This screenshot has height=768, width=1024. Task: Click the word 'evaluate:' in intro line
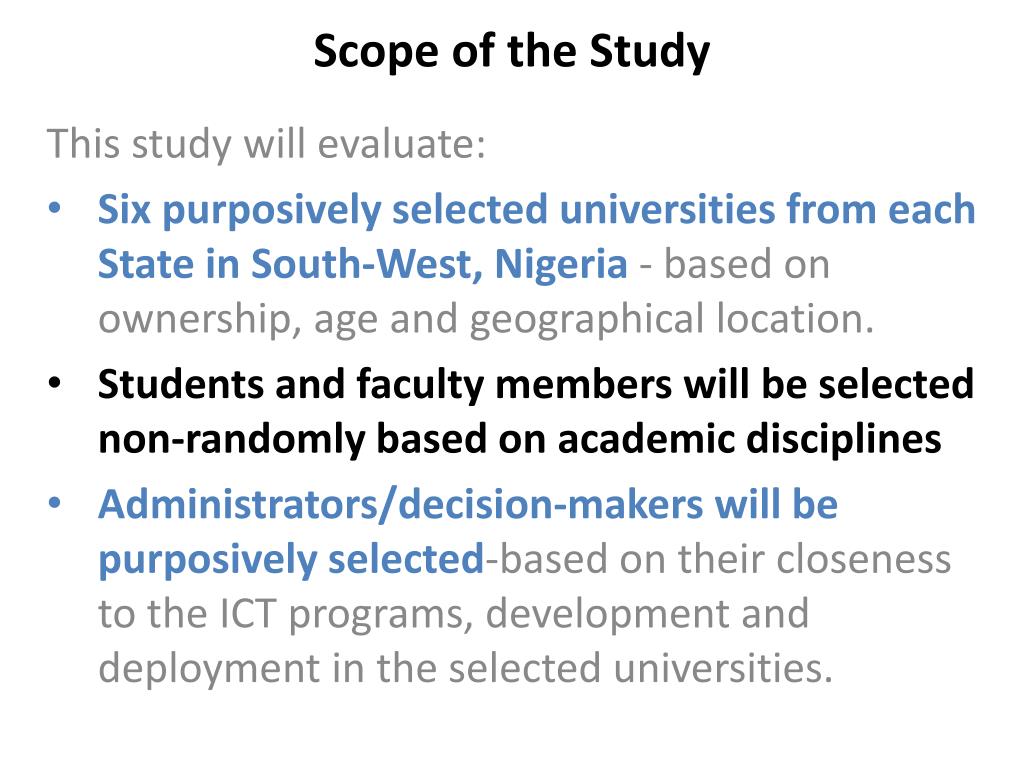(402, 144)
